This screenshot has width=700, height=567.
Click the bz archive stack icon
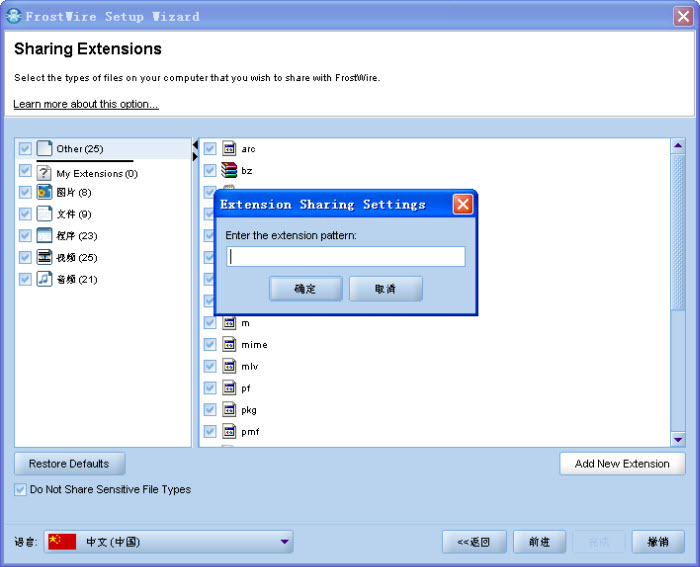click(229, 170)
